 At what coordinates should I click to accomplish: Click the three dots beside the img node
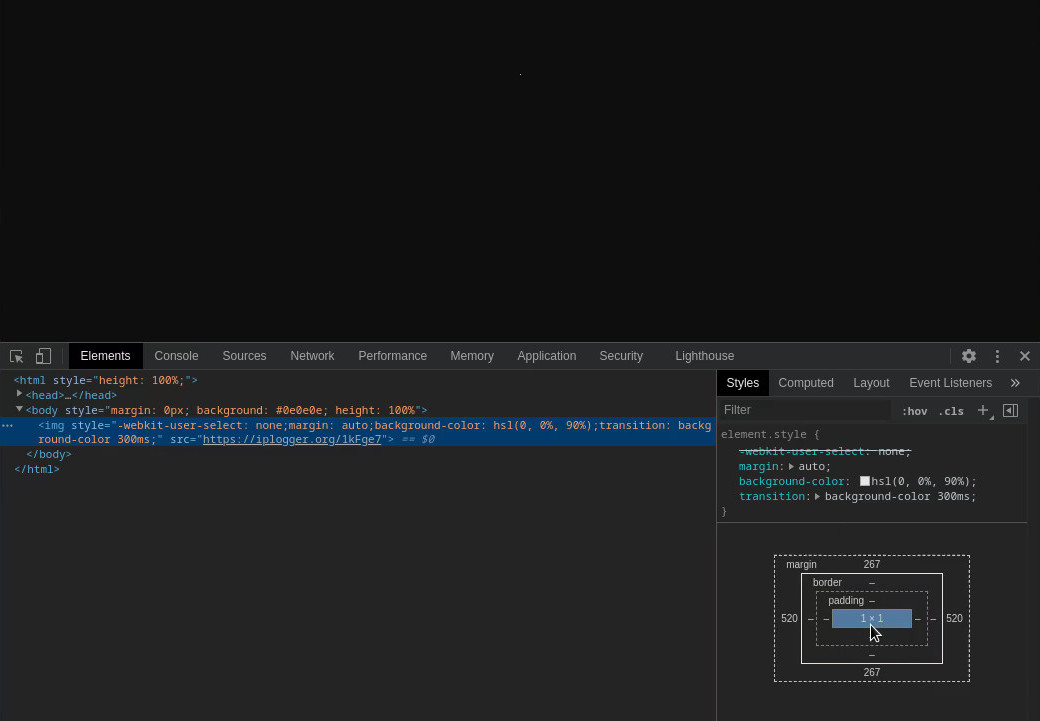(x=7, y=425)
